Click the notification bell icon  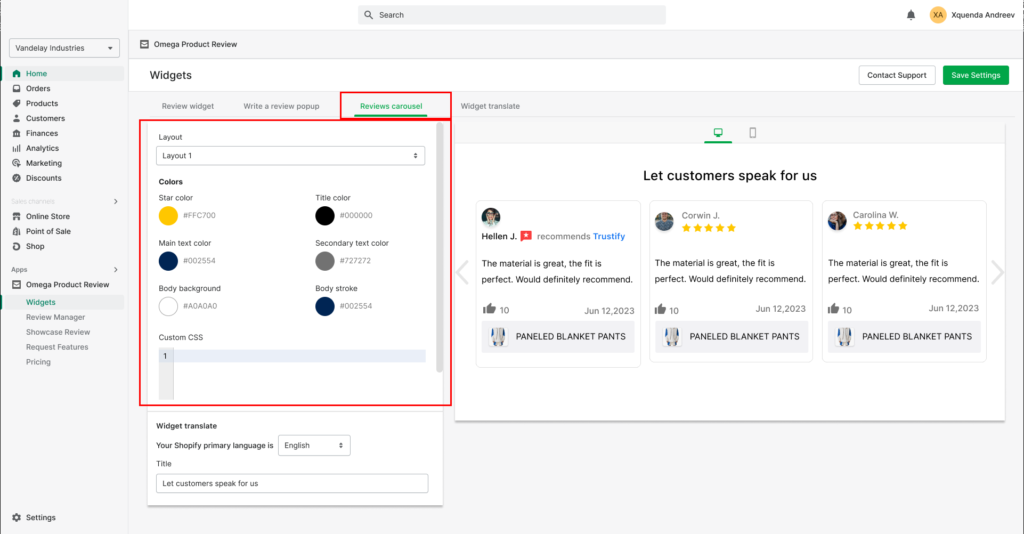[x=910, y=15]
